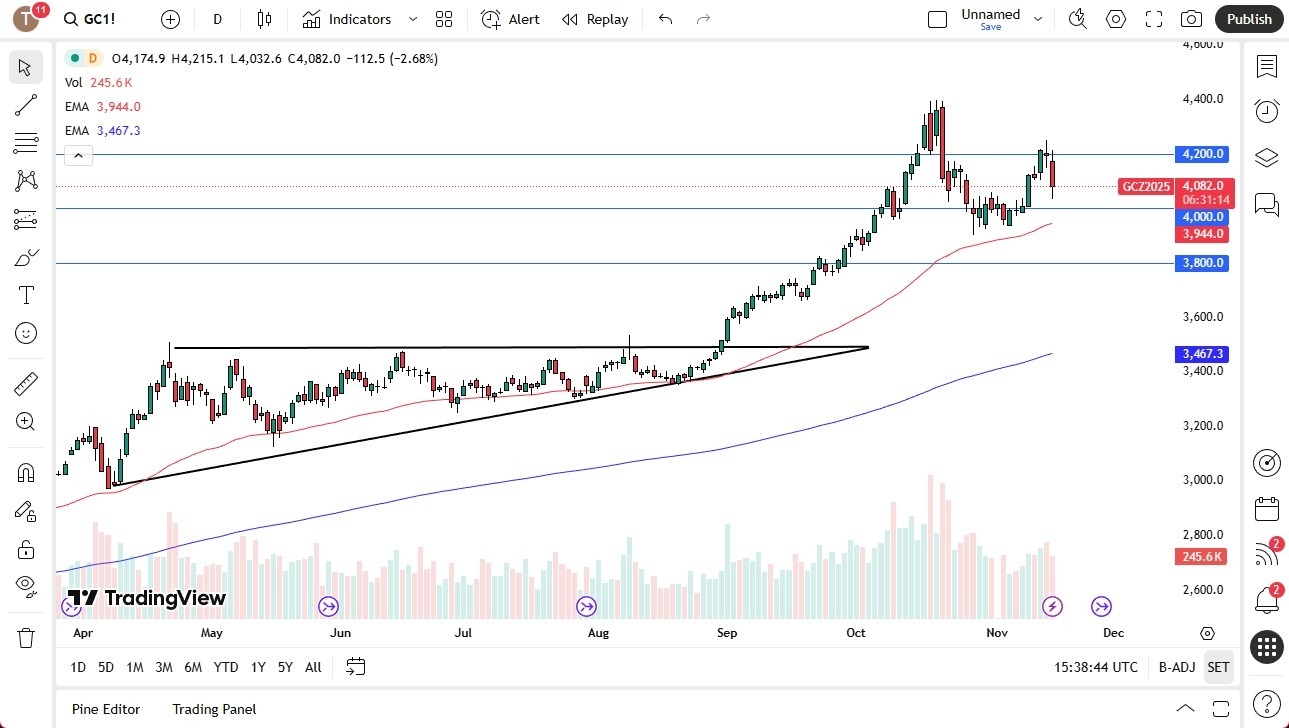
Task: Lock all drawings with the padlock toggle
Action: click(x=25, y=549)
